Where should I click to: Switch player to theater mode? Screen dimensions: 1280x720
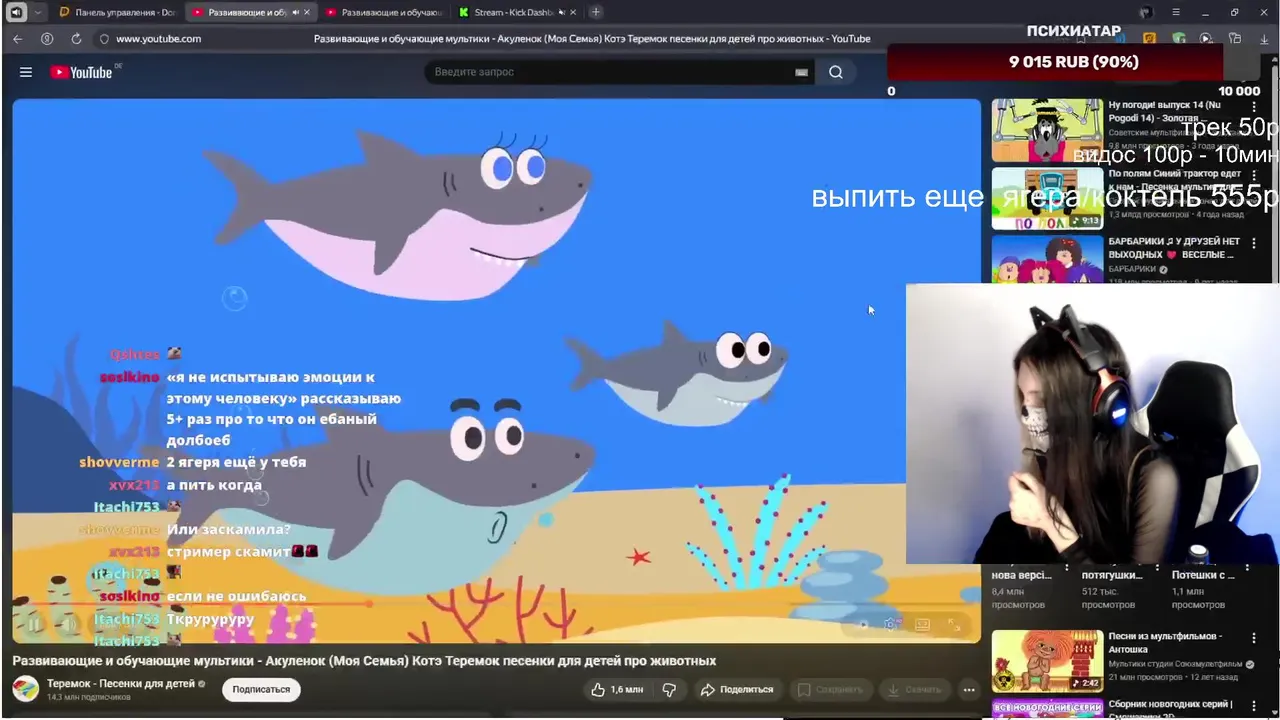click(923, 625)
